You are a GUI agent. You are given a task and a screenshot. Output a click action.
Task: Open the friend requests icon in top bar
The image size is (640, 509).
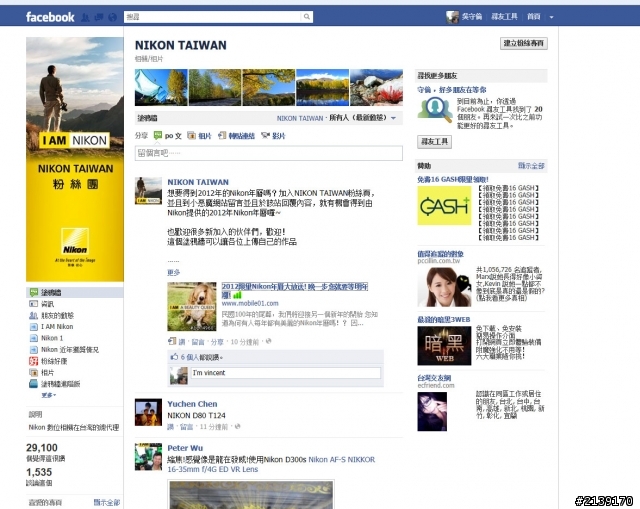click(x=85, y=17)
